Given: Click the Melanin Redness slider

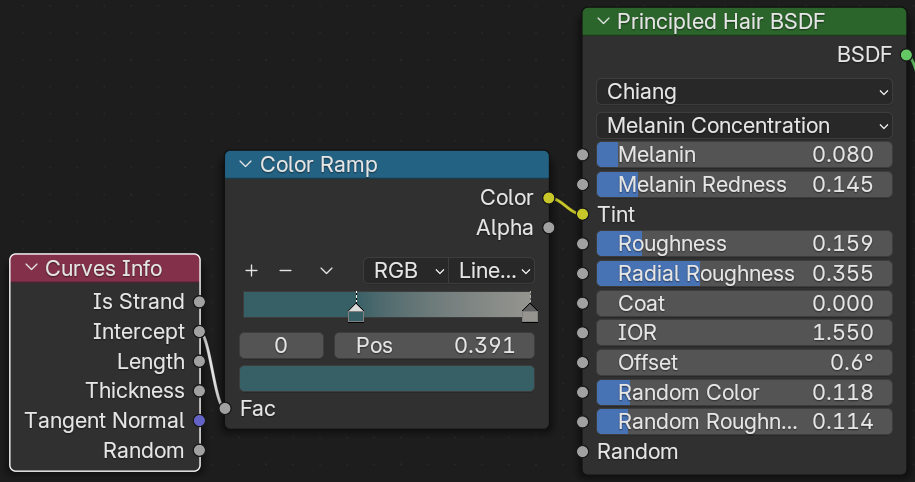Looking at the screenshot, I should pos(744,185).
